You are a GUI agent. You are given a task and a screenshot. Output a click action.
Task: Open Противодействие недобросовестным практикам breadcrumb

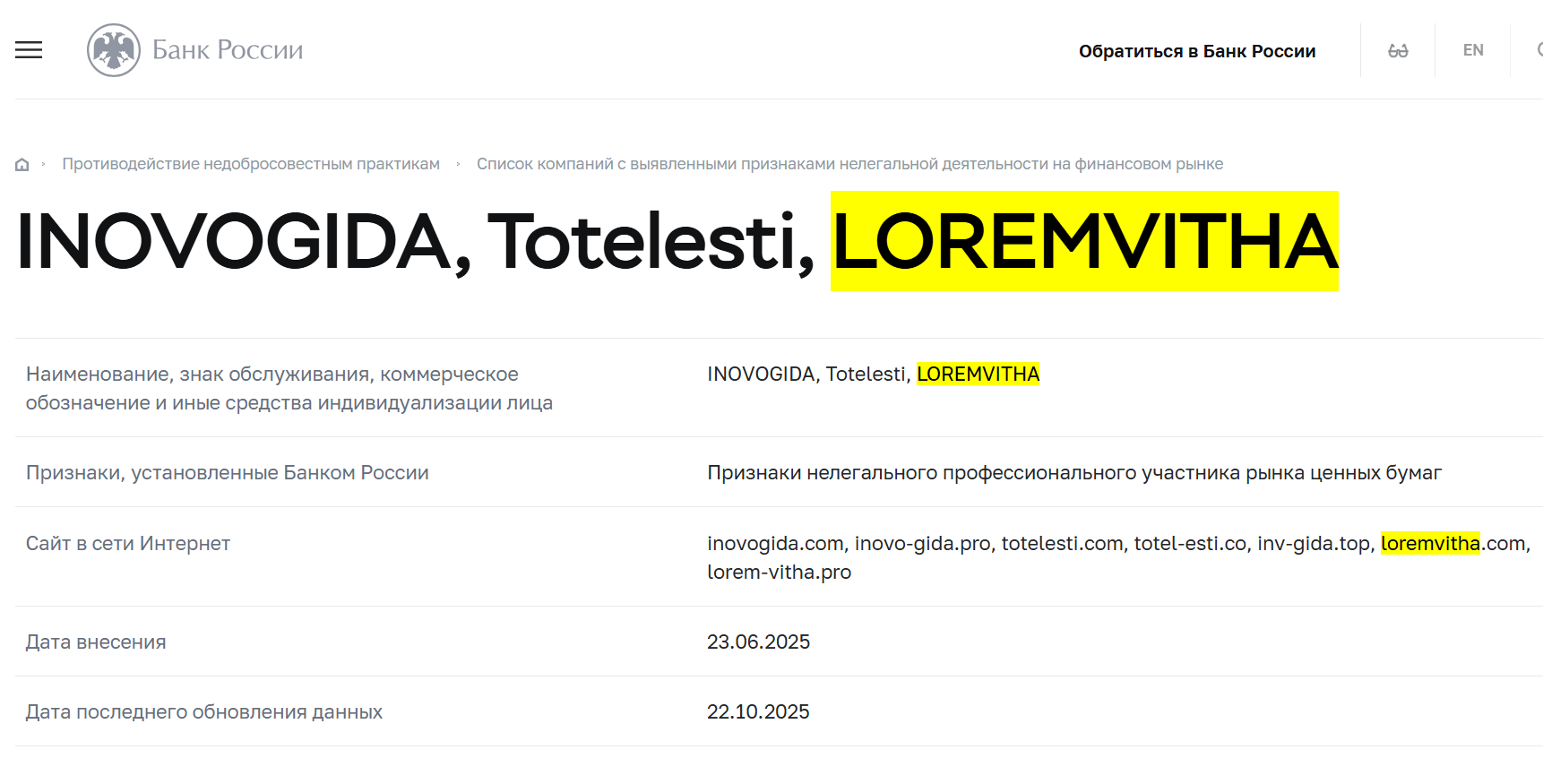coord(251,164)
